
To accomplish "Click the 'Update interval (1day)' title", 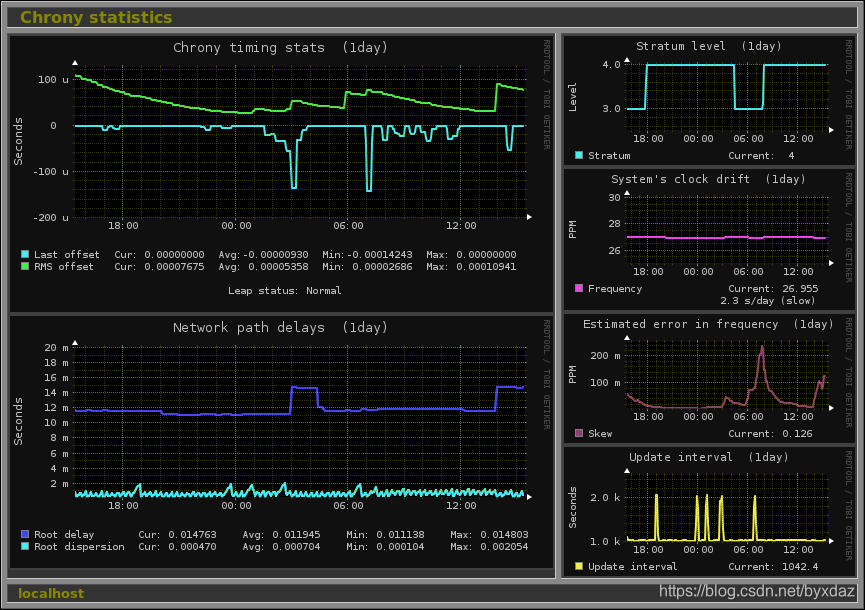I will [x=709, y=457].
